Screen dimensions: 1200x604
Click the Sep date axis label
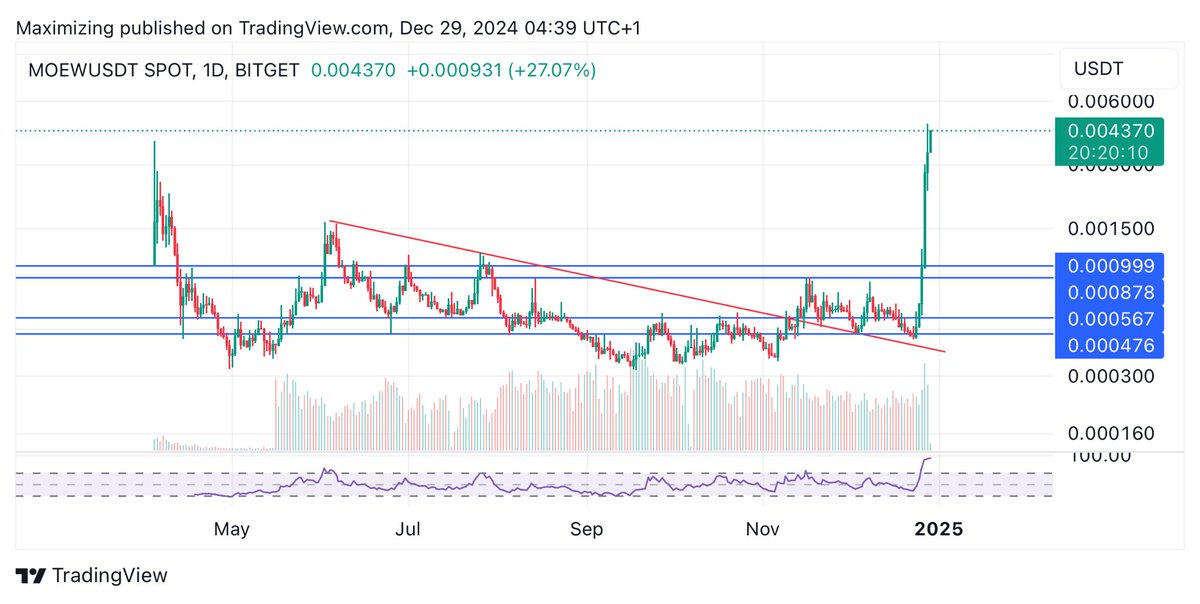(587, 528)
